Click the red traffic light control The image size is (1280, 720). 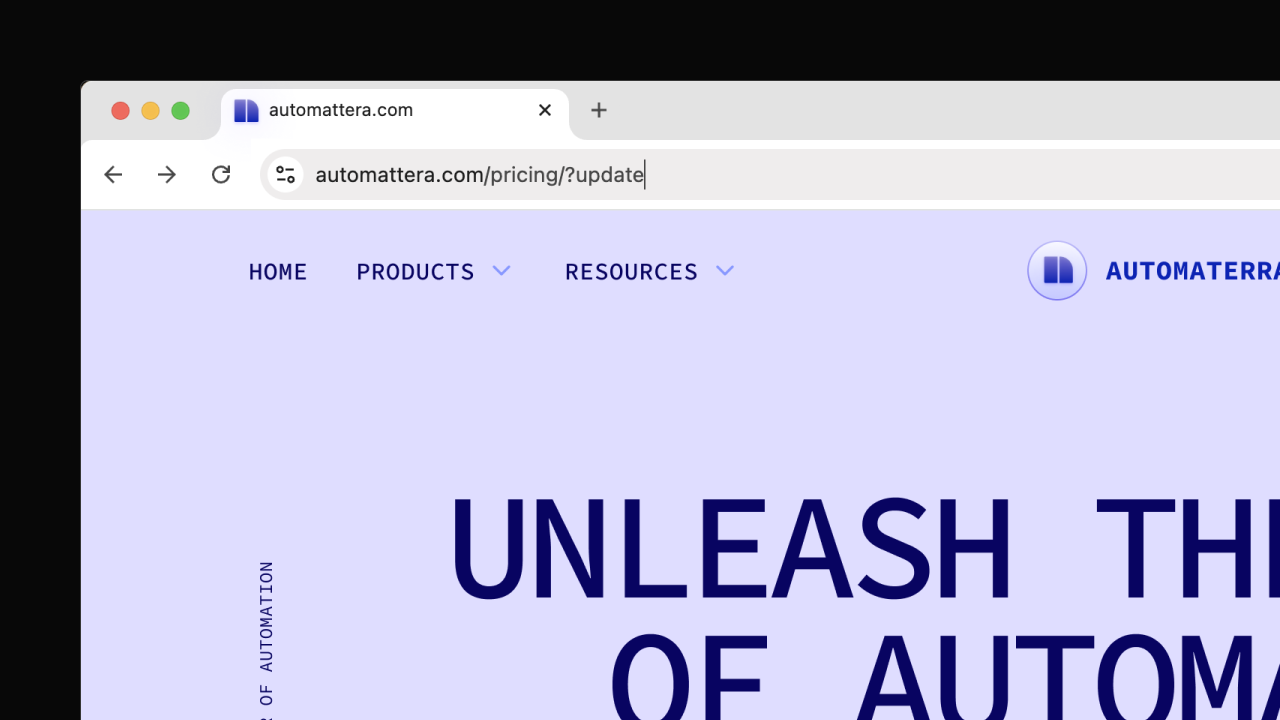tap(120, 111)
